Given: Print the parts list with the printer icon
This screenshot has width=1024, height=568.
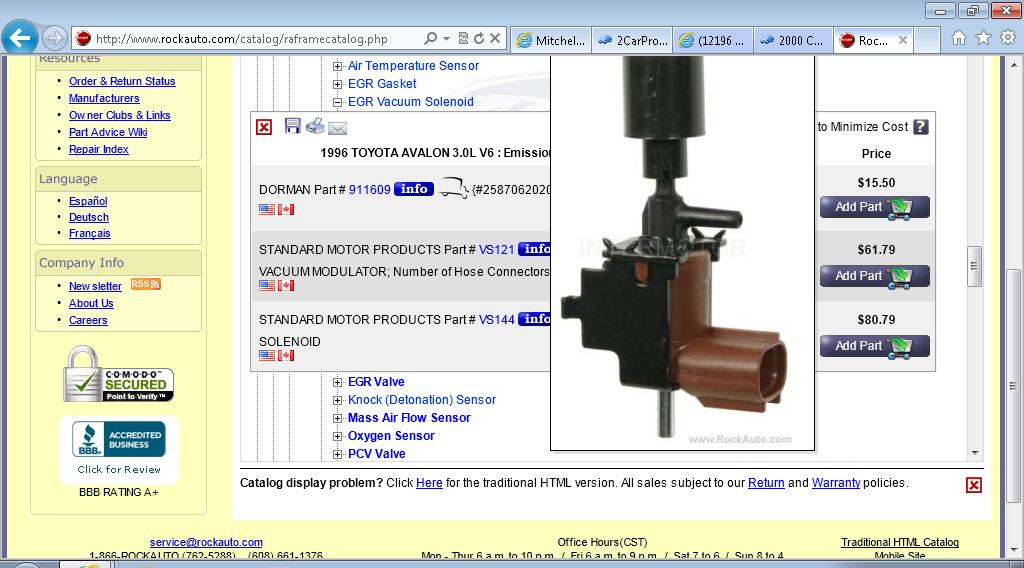Looking at the screenshot, I should [x=315, y=125].
